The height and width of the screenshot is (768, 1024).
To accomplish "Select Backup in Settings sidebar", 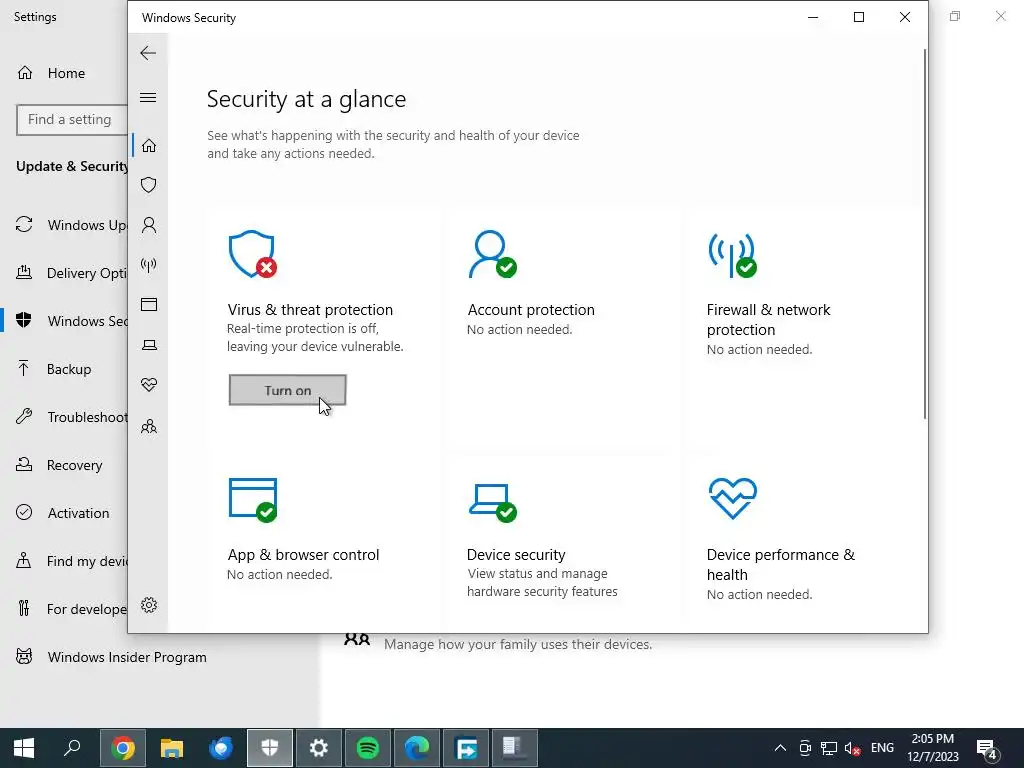I will (x=64, y=369).
